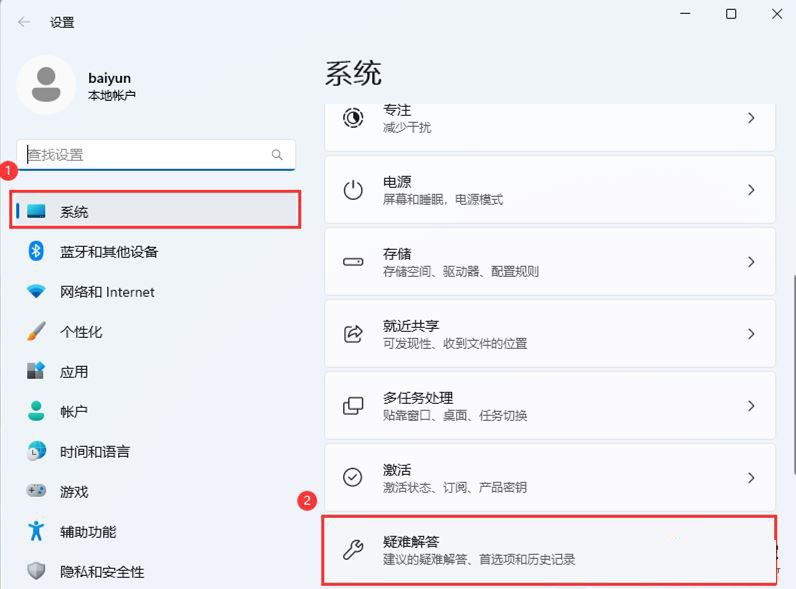Image resolution: width=796 pixels, height=589 pixels.
Task: Select the 个性化 paintbrush icon
Action: 37,331
